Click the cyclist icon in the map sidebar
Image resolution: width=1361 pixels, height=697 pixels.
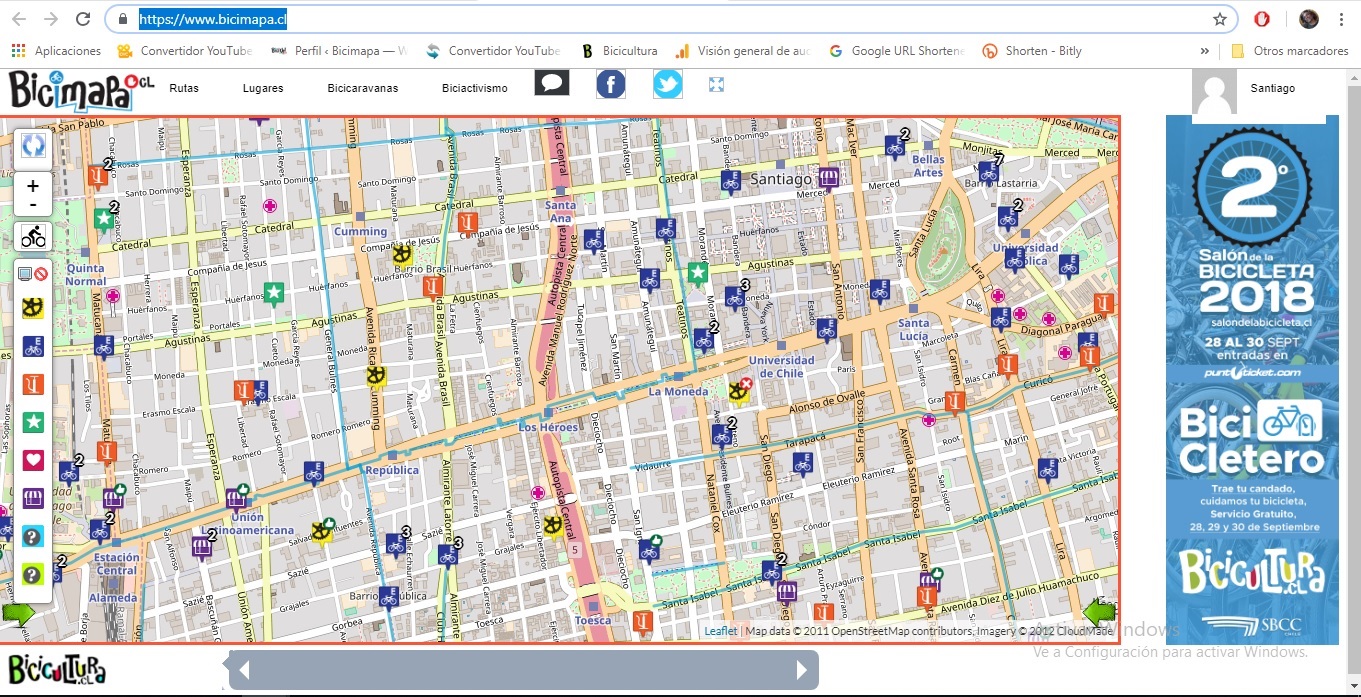point(33,237)
